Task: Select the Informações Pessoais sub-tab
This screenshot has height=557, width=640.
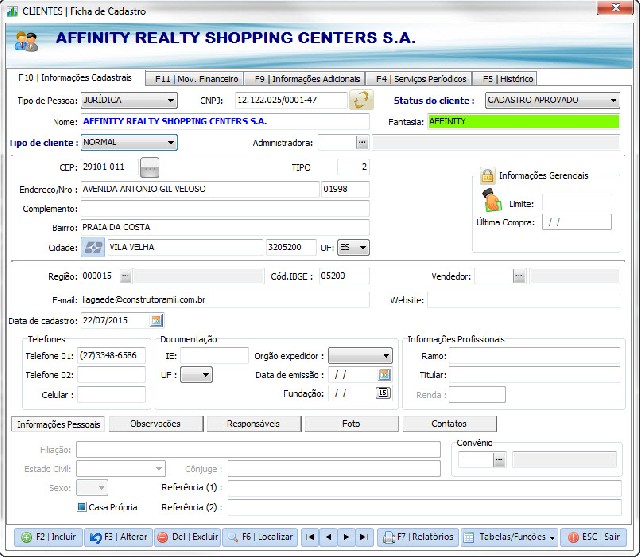Action: click(58, 424)
